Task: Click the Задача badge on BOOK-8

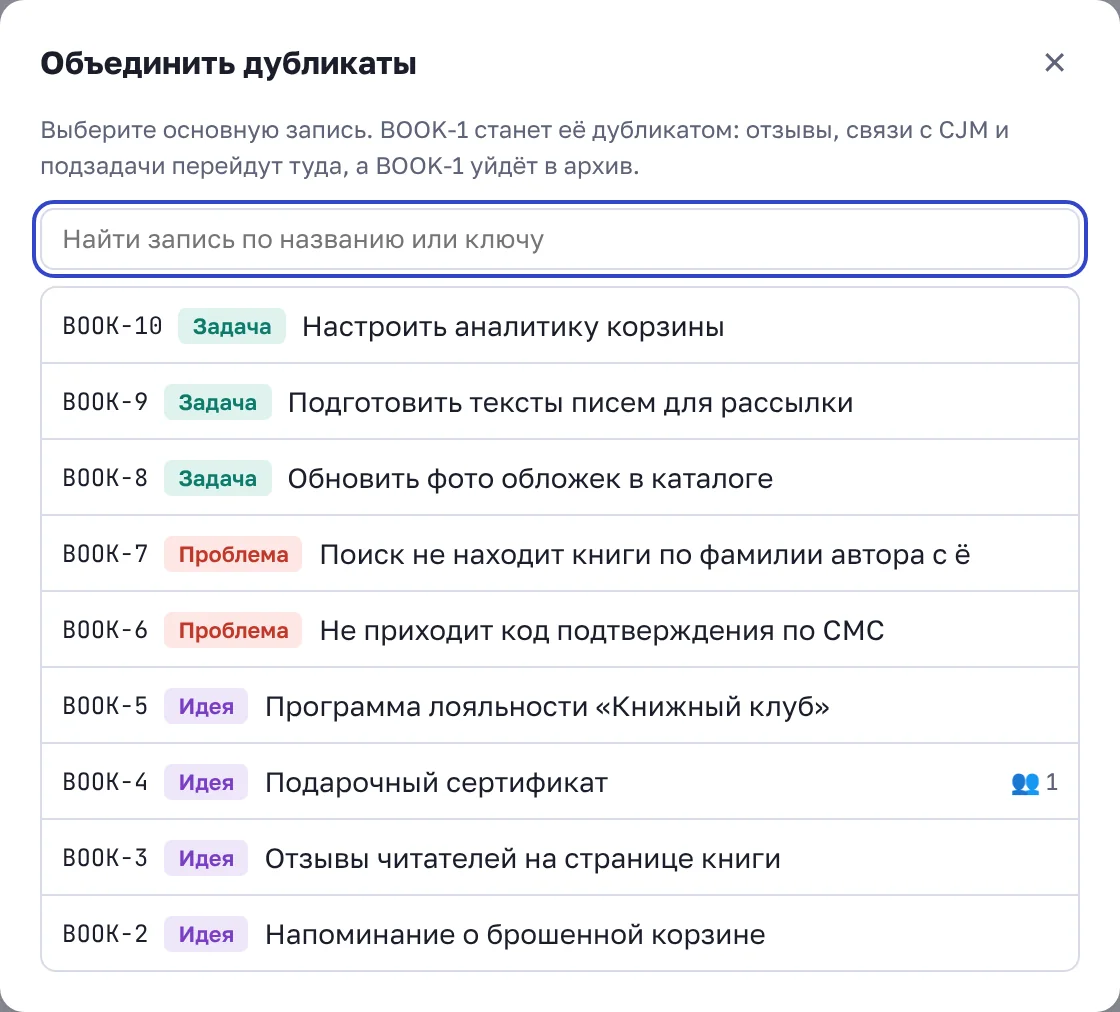Action: coord(218,478)
